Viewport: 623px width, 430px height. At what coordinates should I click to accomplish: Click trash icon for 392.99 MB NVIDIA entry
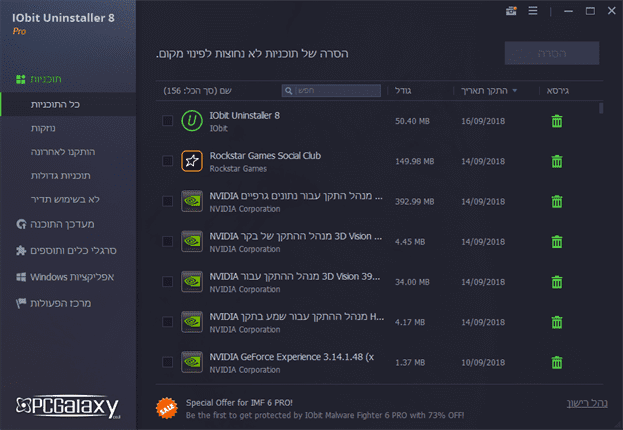click(x=557, y=201)
